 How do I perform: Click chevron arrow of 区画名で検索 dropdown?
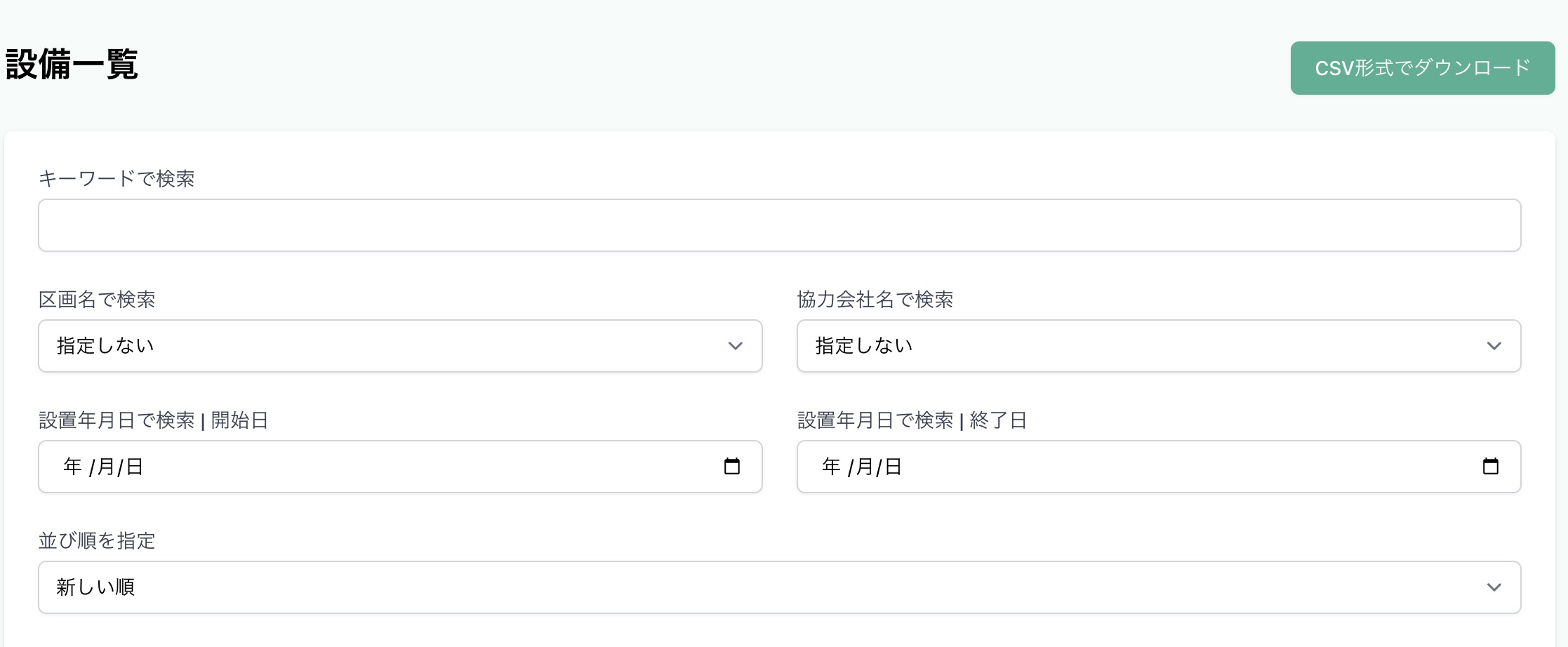click(735, 346)
